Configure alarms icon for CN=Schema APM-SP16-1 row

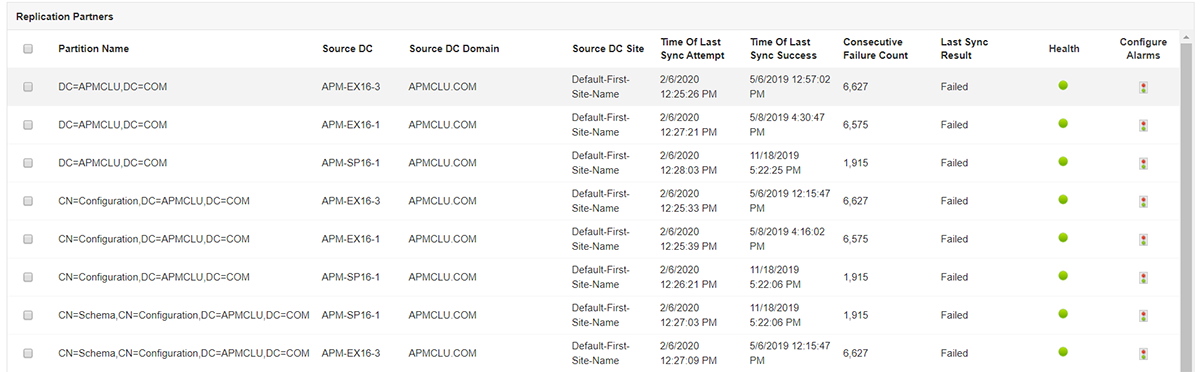[x=1142, y=315]
